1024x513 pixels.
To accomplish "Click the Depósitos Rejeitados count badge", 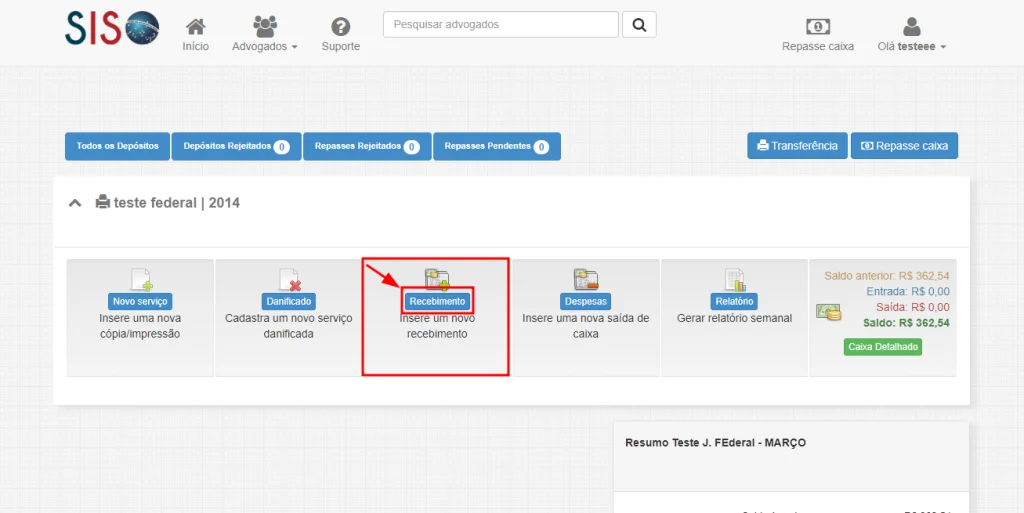I will 281,147.
